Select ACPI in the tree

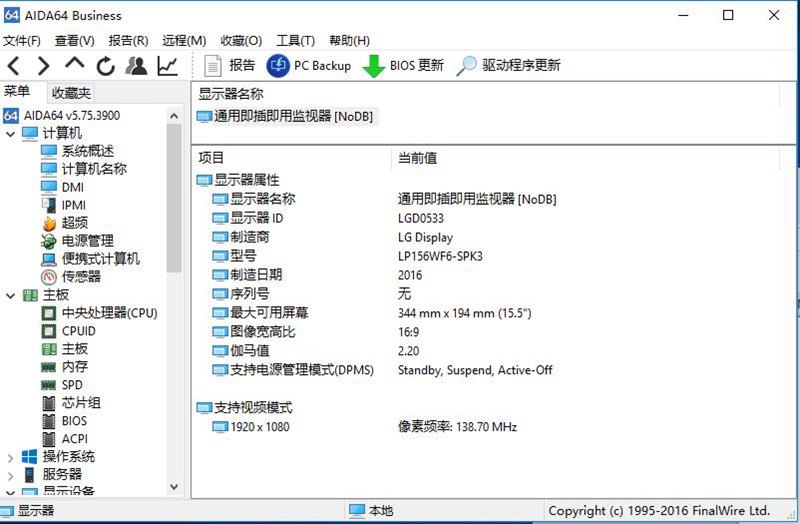(x=65, y=439)
